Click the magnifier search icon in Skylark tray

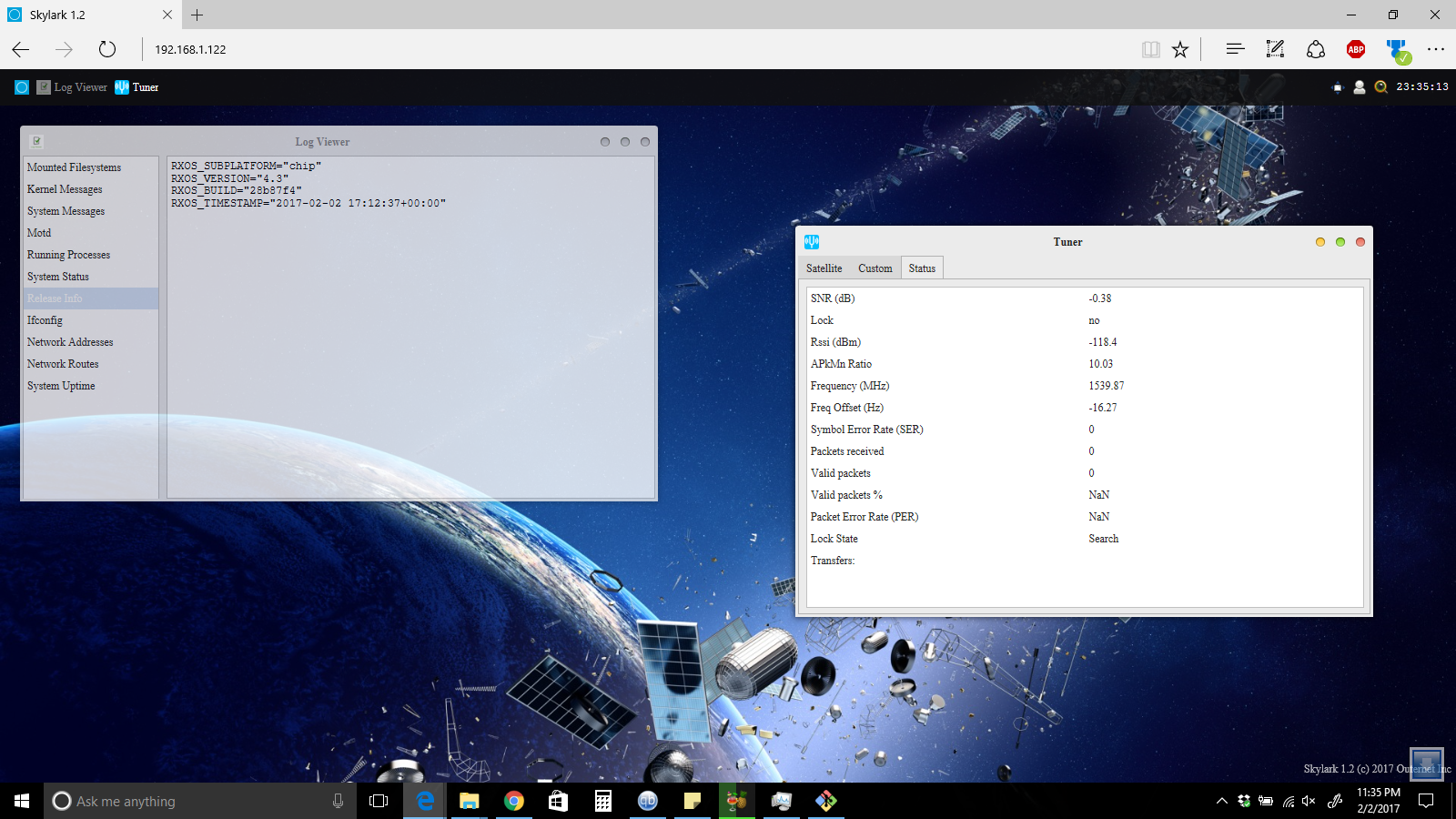(x=1380, y=87)
